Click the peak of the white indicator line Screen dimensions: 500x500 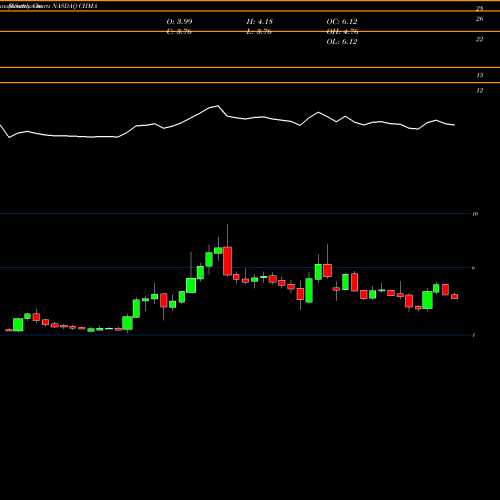pyautogui.click(x=218, y=106)
